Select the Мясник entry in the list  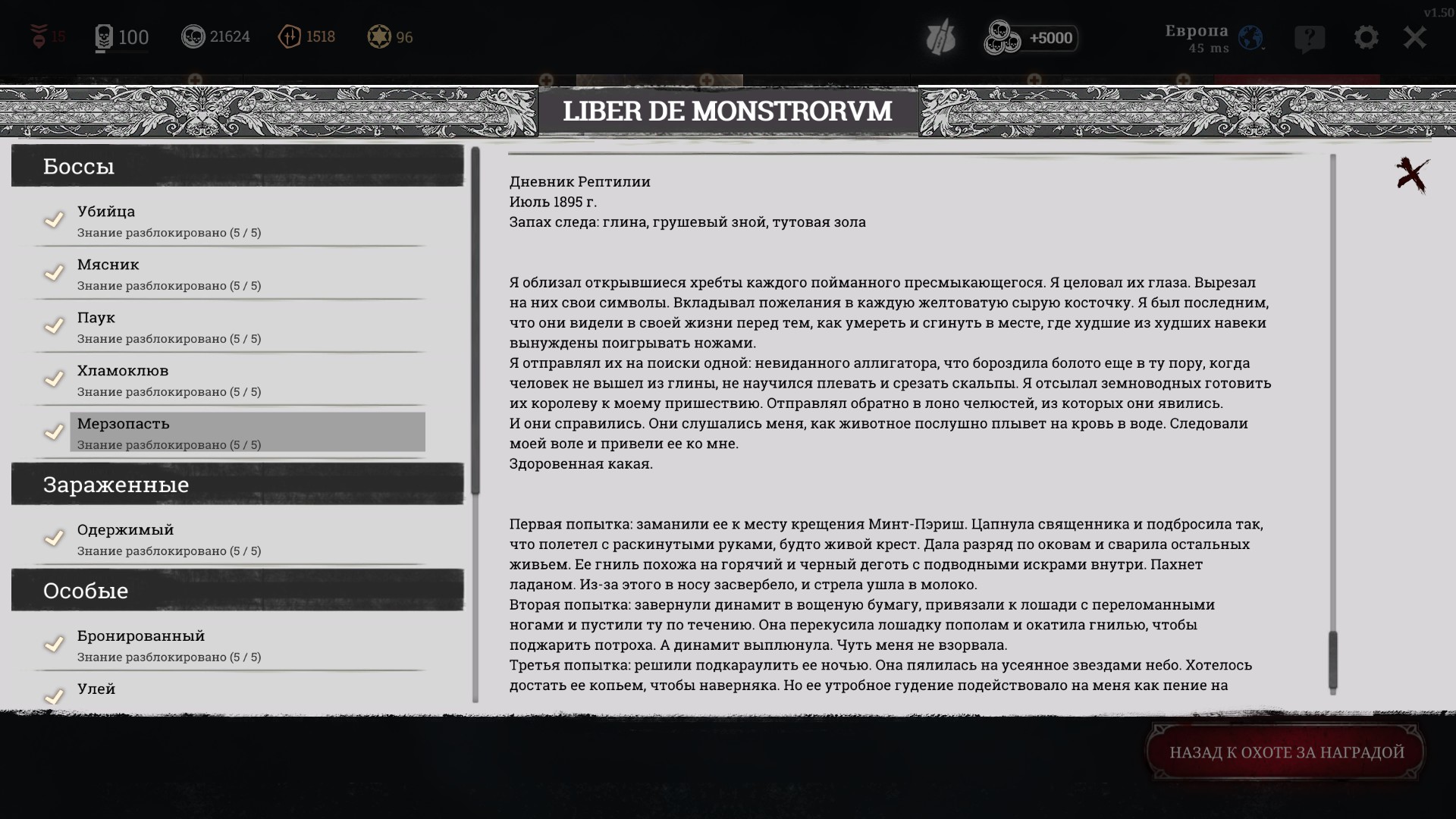(227, 273)
